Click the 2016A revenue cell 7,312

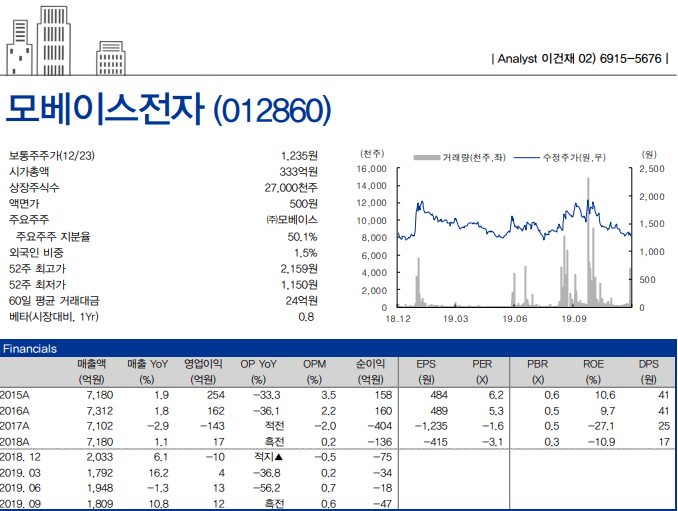click(99, 411)
